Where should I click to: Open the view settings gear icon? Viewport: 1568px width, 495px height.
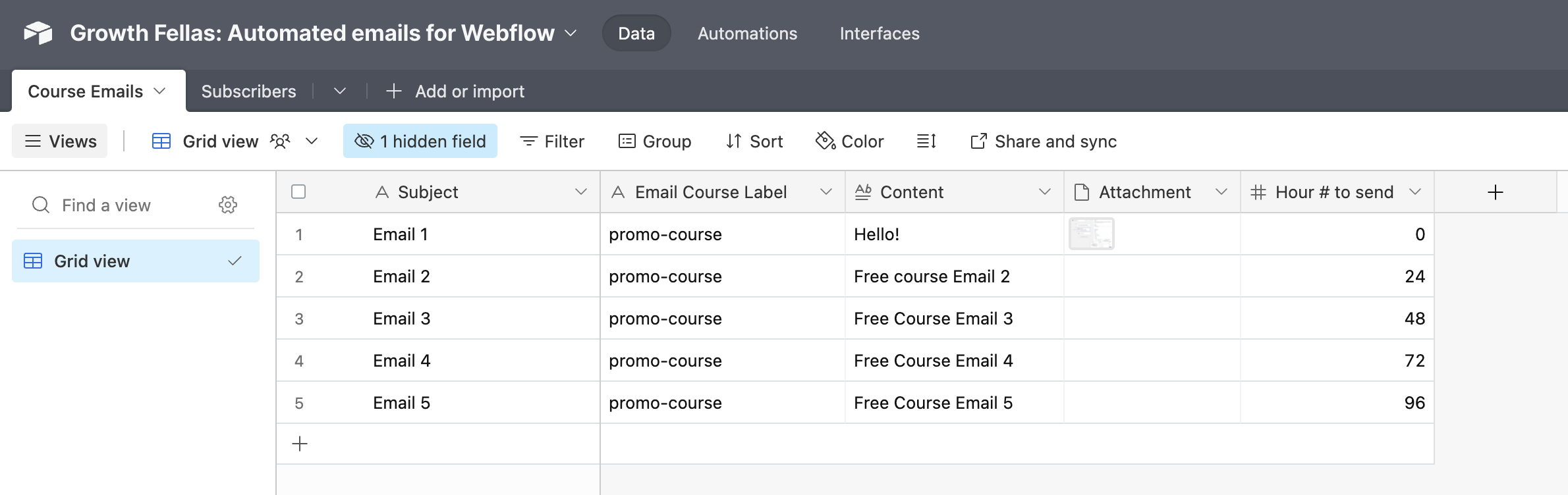pos(228,205)
